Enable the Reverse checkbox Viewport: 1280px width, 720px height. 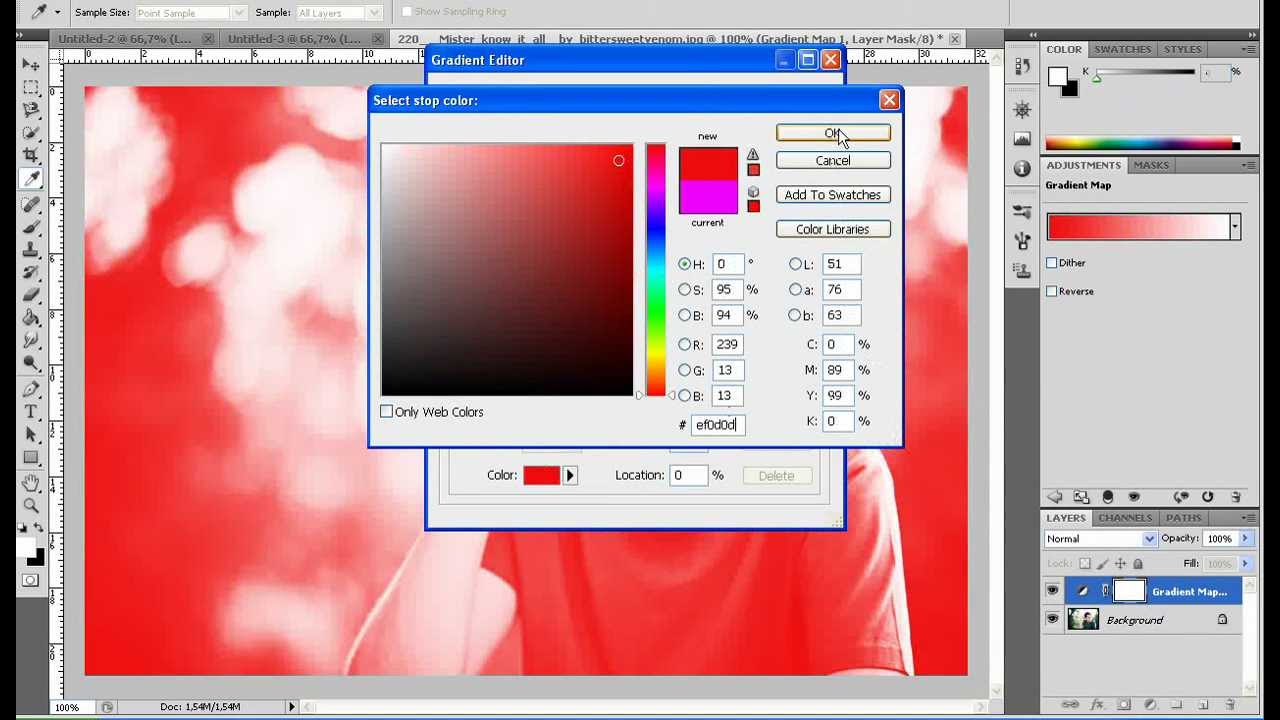pos(1052,291)
